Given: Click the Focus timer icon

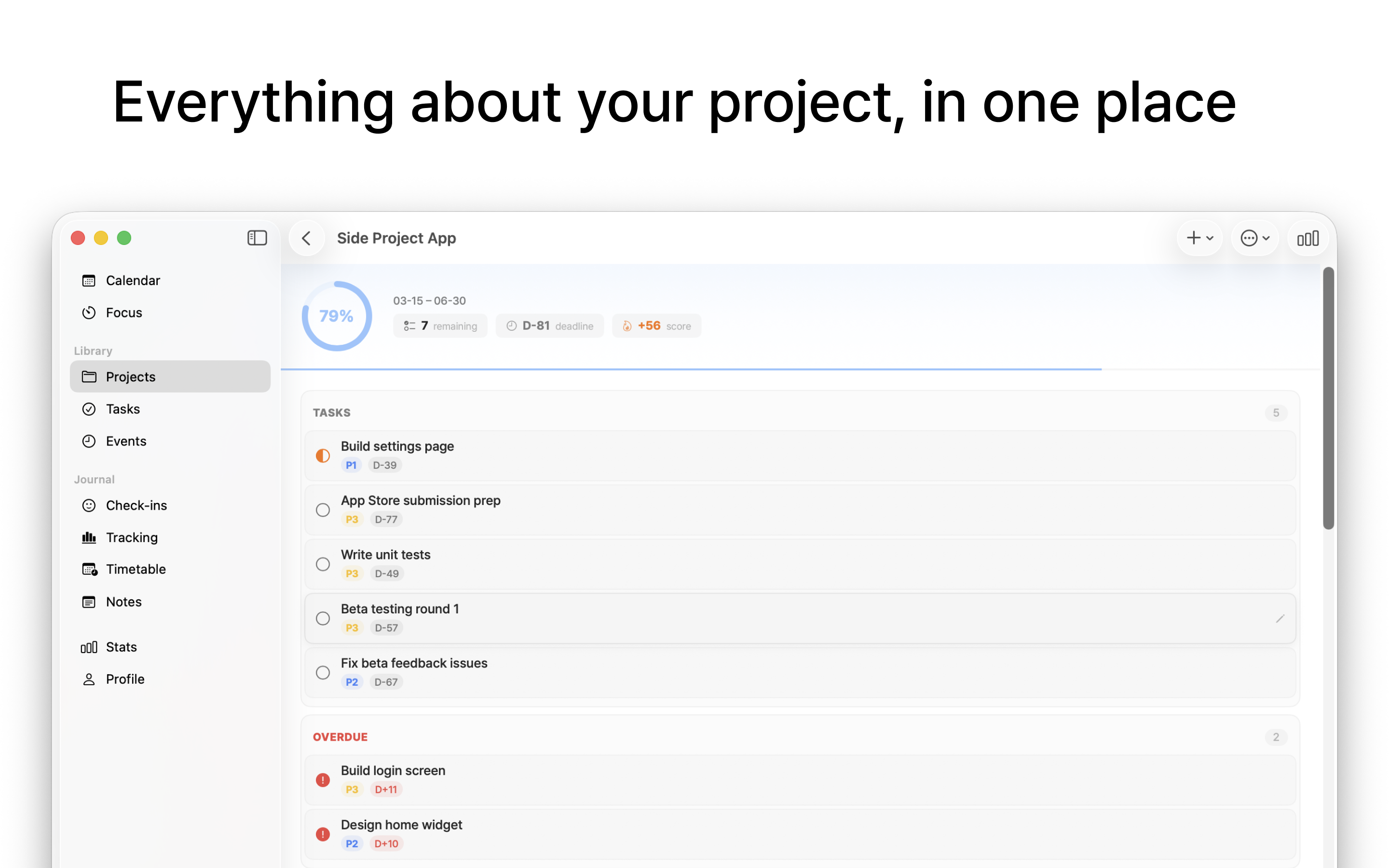Looking at the screenshot, I should click(x=88, y=313).
